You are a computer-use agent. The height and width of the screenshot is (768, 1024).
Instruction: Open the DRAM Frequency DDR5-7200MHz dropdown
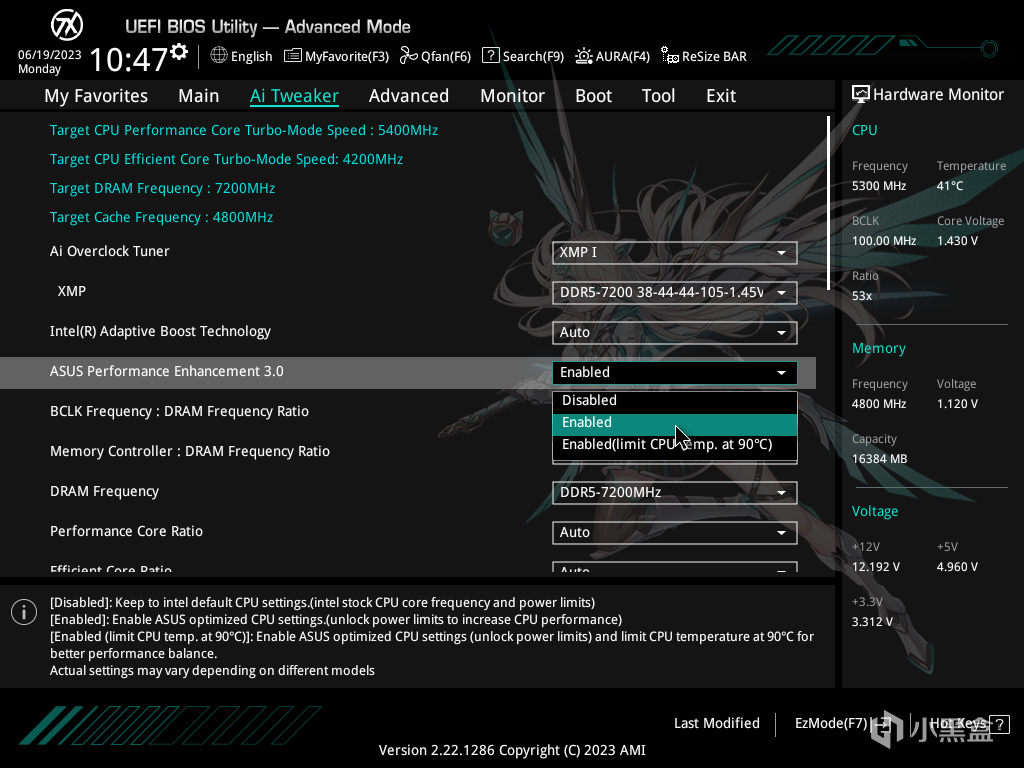pos(675,492)
